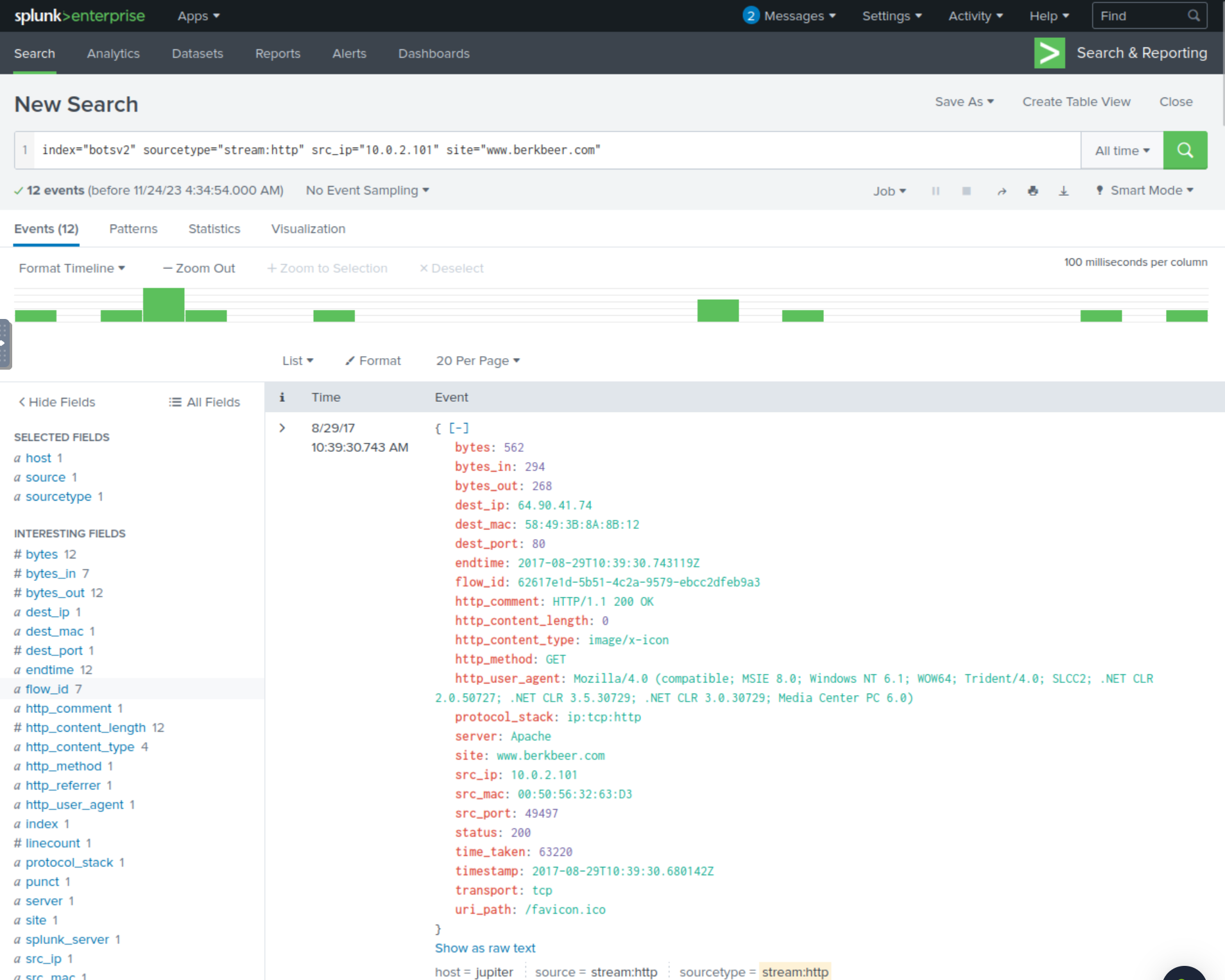
Task: Open 20 Per Page dropdown
Action: point(477,361)
